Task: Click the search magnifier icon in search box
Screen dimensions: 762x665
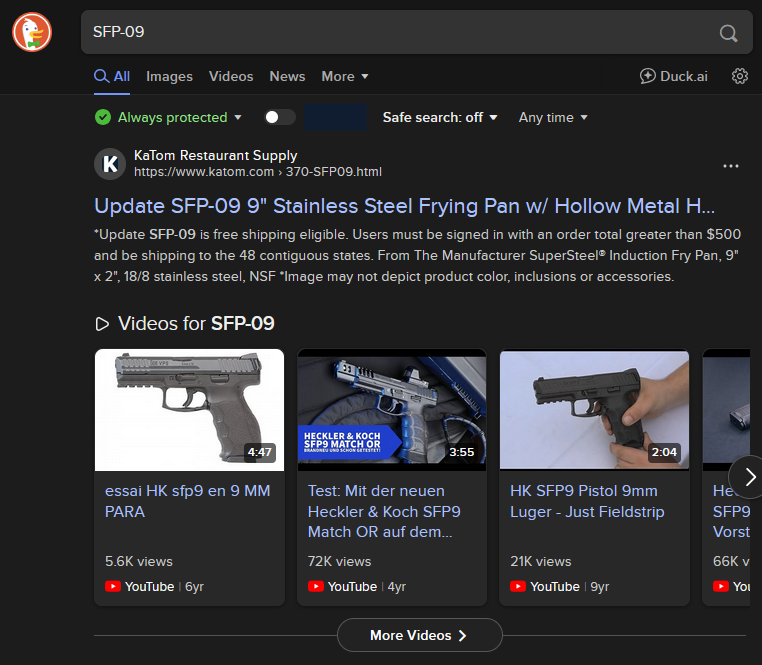Action: [728, 33]
